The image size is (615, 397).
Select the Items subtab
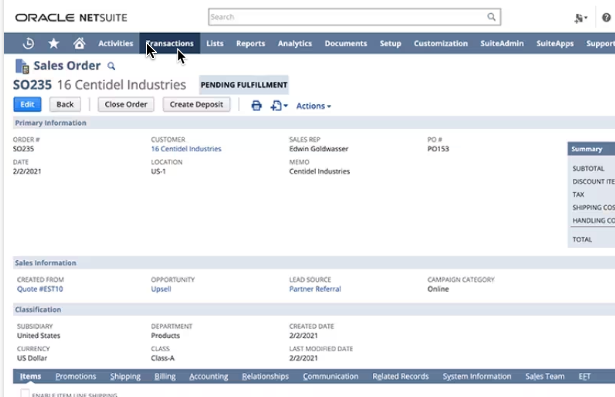[30, 376]
